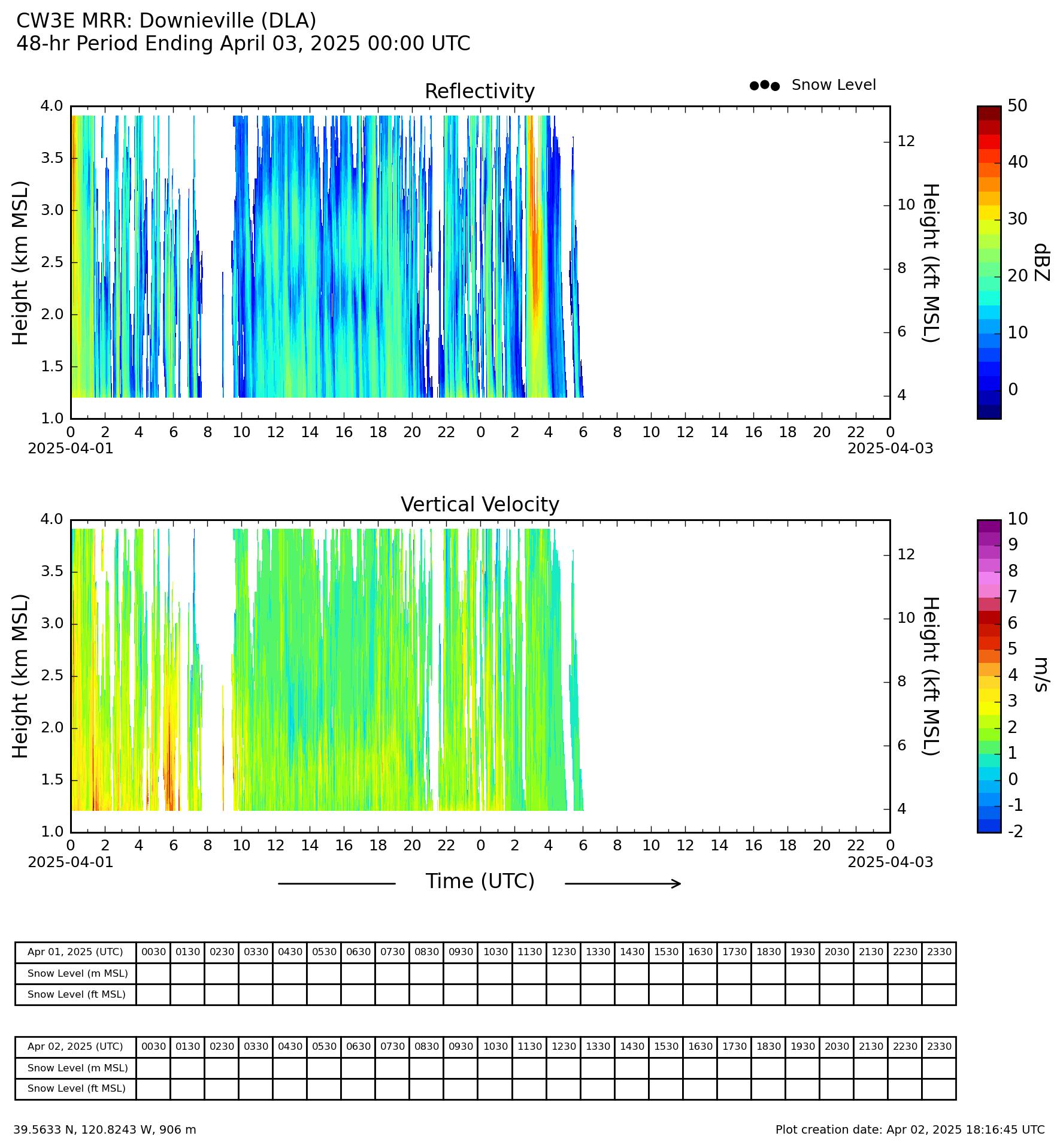Click the 'Time (UTC)' axis label
The image size is (1060, 1148).
click(480, 882)
